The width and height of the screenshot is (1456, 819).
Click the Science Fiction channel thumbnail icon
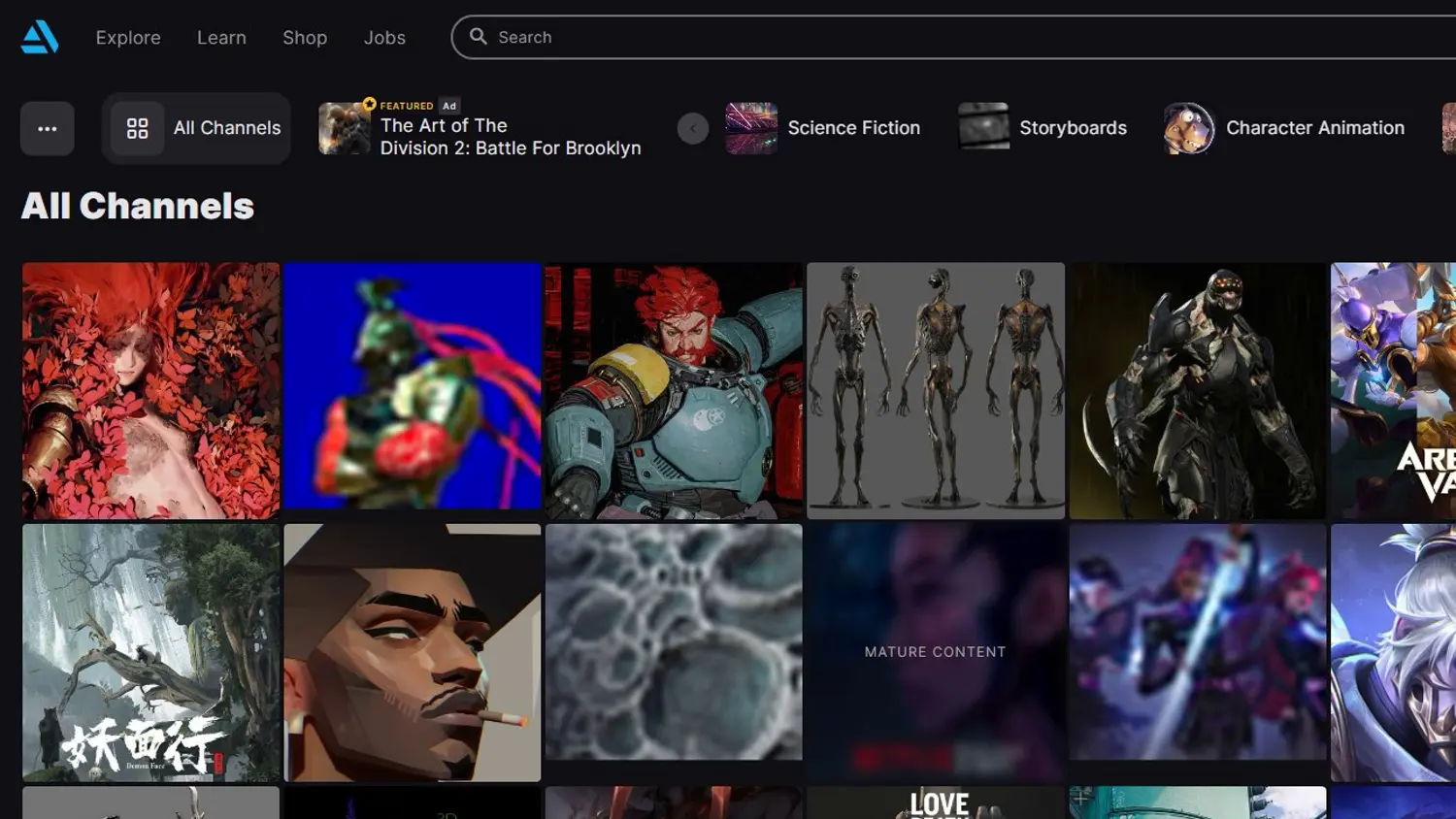[751, 128]
